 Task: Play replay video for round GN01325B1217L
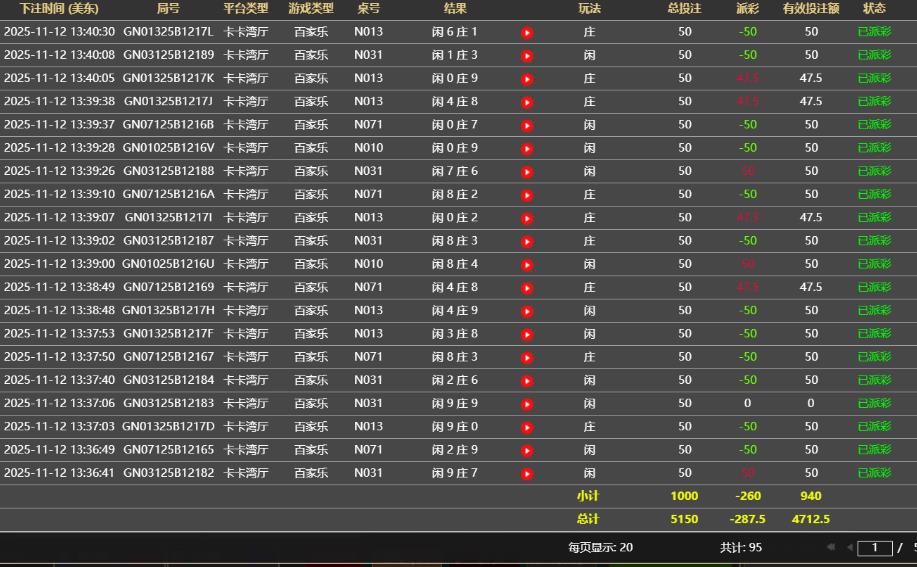(527, 32)
